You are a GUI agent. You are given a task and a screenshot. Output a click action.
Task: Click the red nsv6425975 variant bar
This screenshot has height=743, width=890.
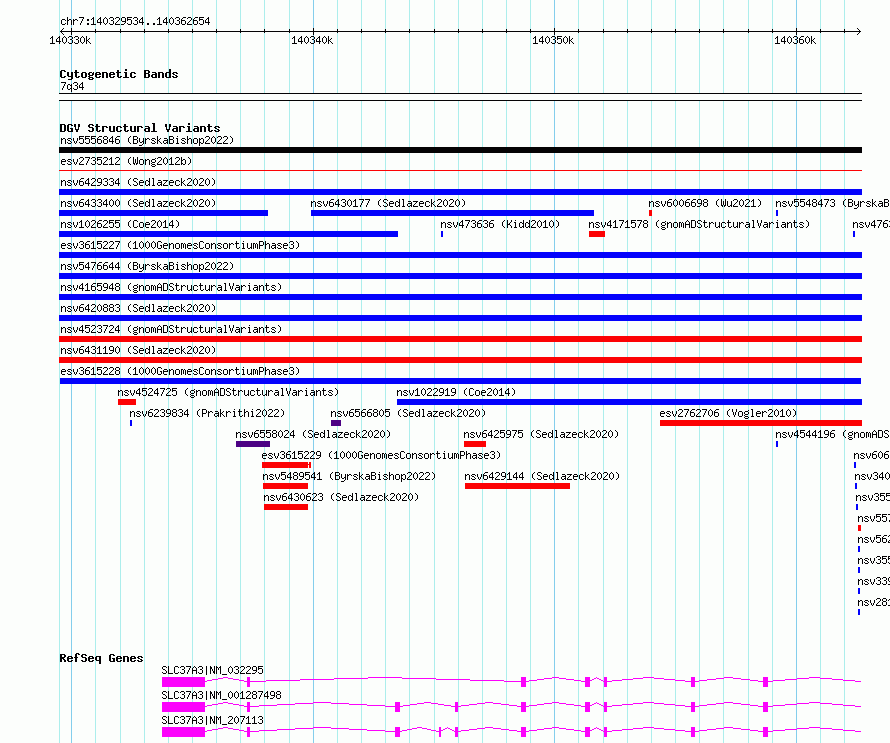475,444
